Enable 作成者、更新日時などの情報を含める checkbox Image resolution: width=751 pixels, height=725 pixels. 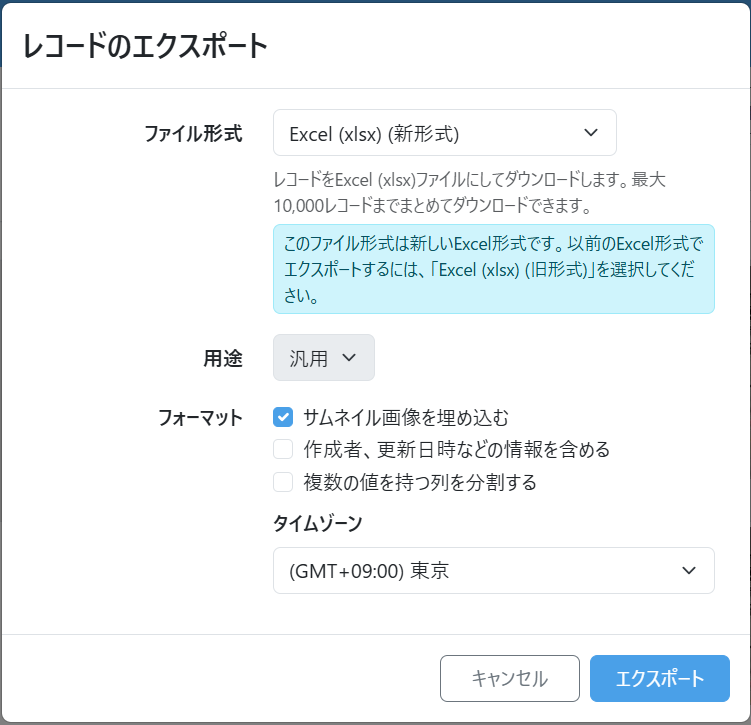pyautogui.click(x=283, y=449)
